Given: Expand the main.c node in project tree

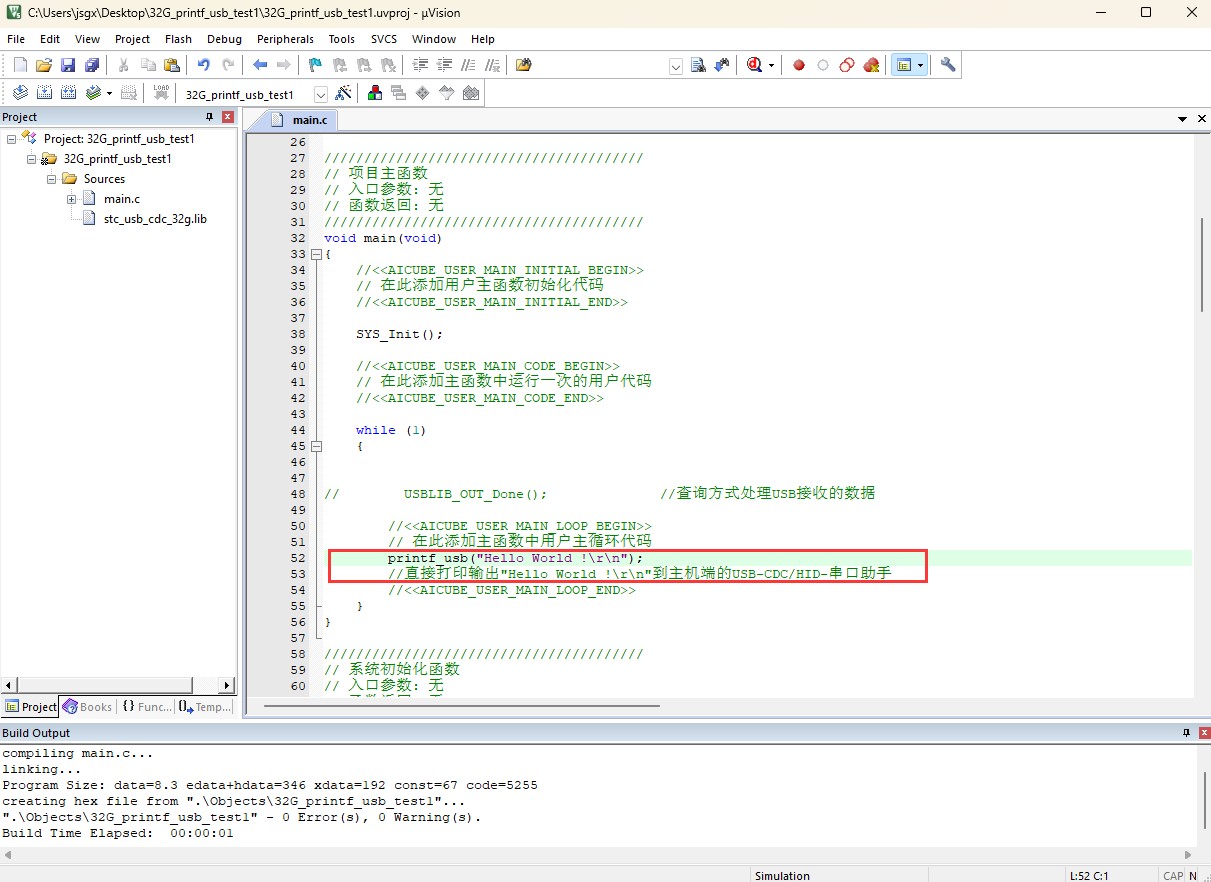Looking at the screenshot, I should [71, 199].
